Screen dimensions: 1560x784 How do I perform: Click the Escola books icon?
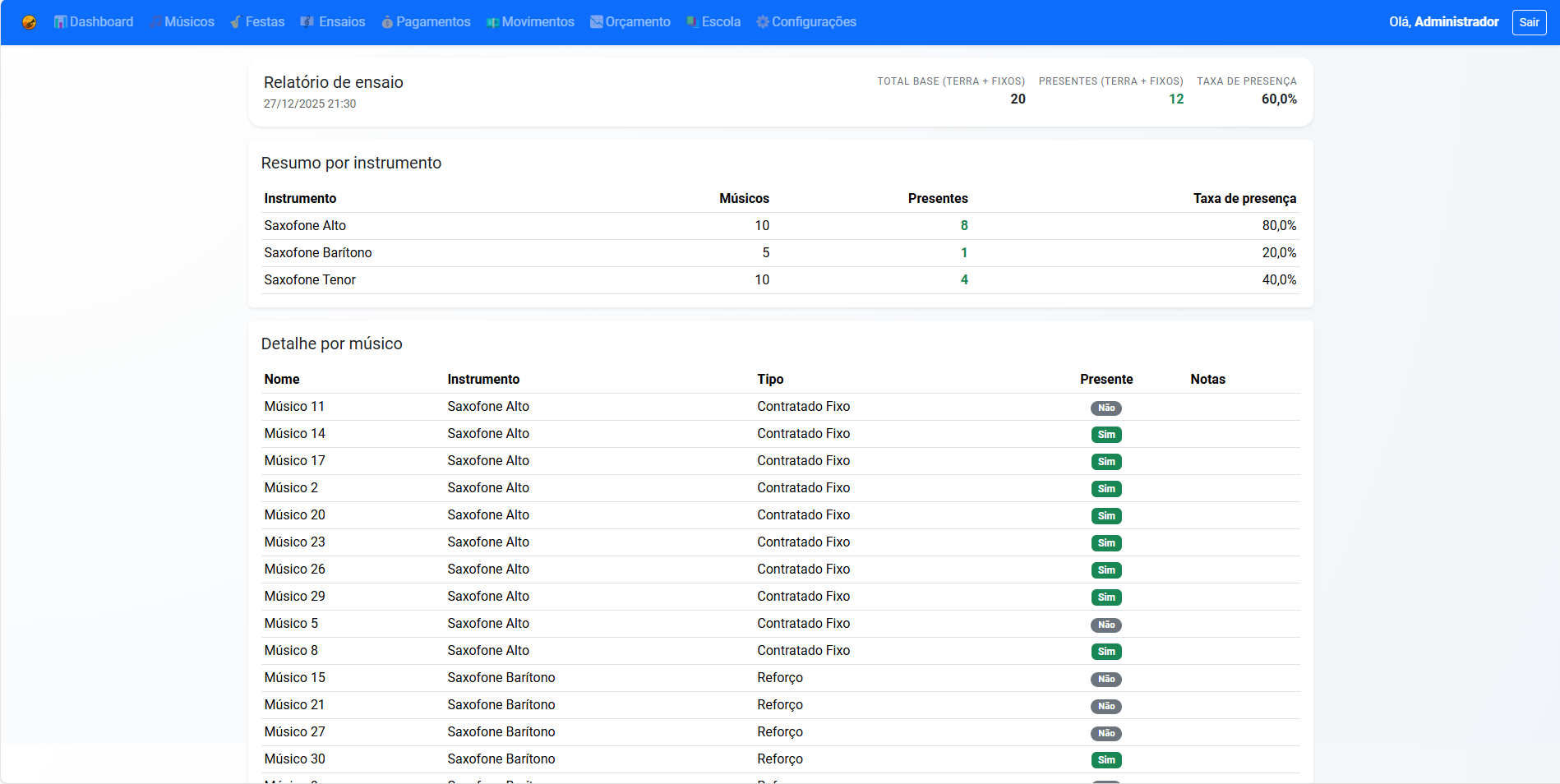point(693,22)
